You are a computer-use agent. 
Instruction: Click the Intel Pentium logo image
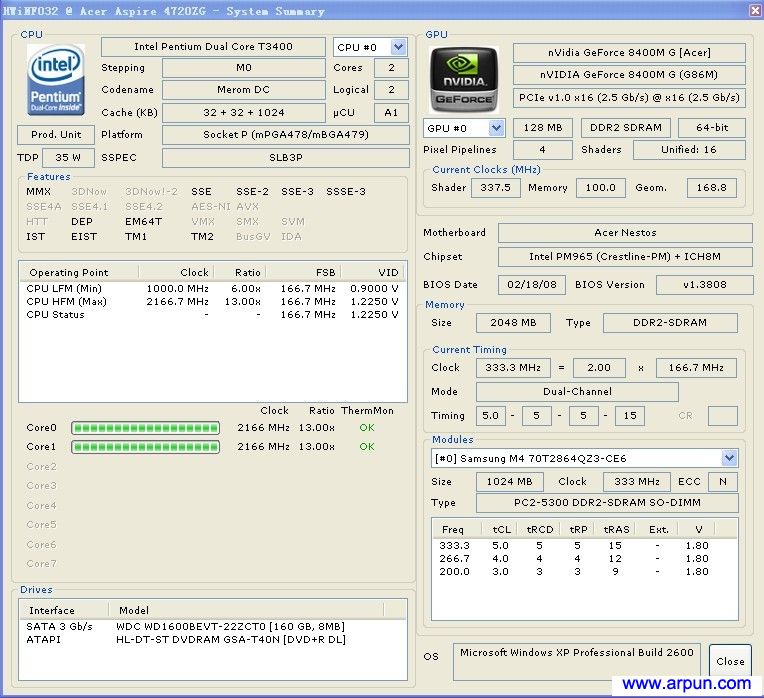click(56, 79)
